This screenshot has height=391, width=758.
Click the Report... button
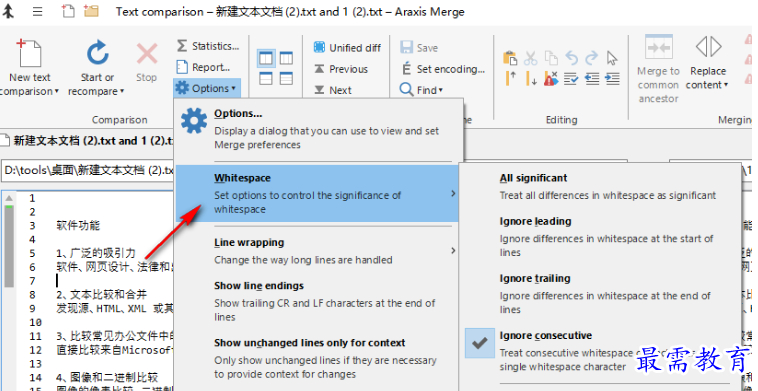[203, 67]
